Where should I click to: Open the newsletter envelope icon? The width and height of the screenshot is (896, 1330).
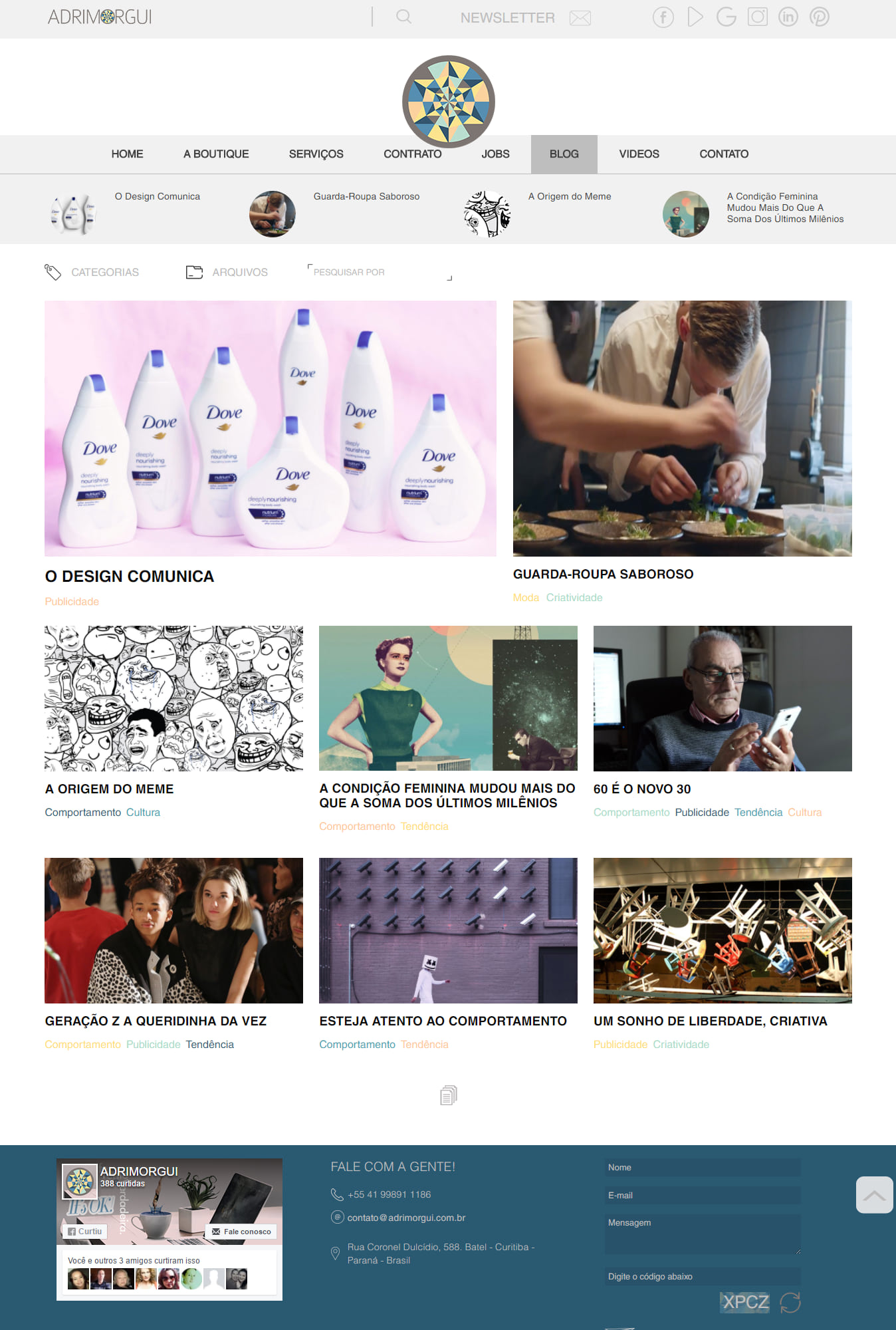click(580, 18)
